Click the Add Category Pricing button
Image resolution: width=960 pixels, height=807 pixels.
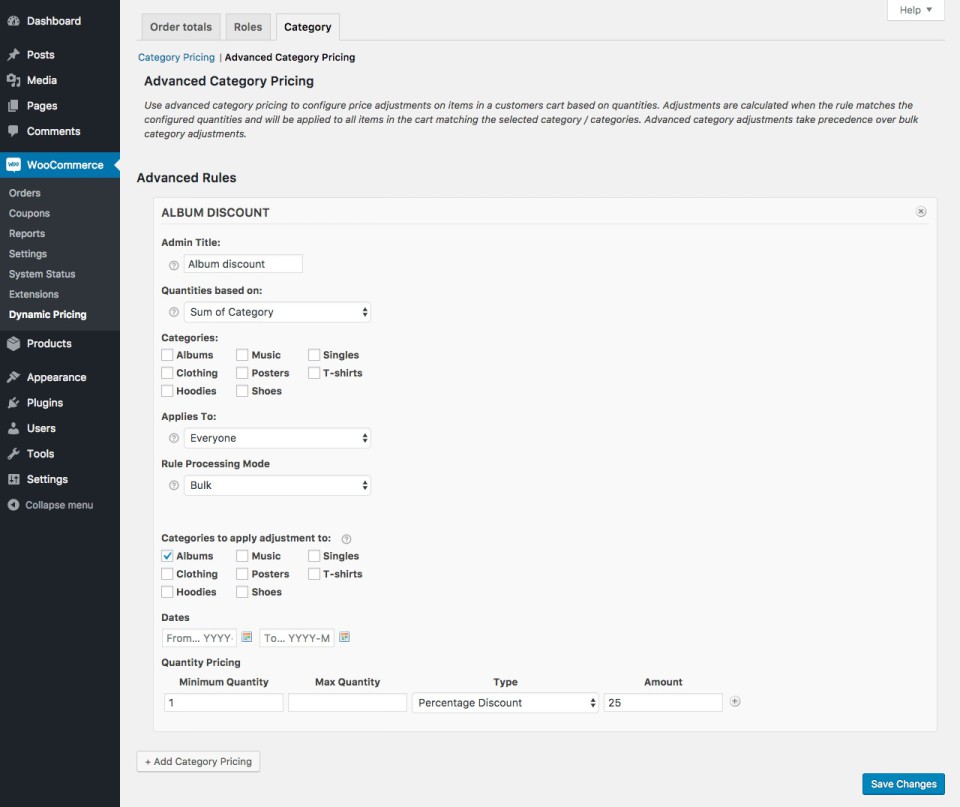[x=198, y=762]
